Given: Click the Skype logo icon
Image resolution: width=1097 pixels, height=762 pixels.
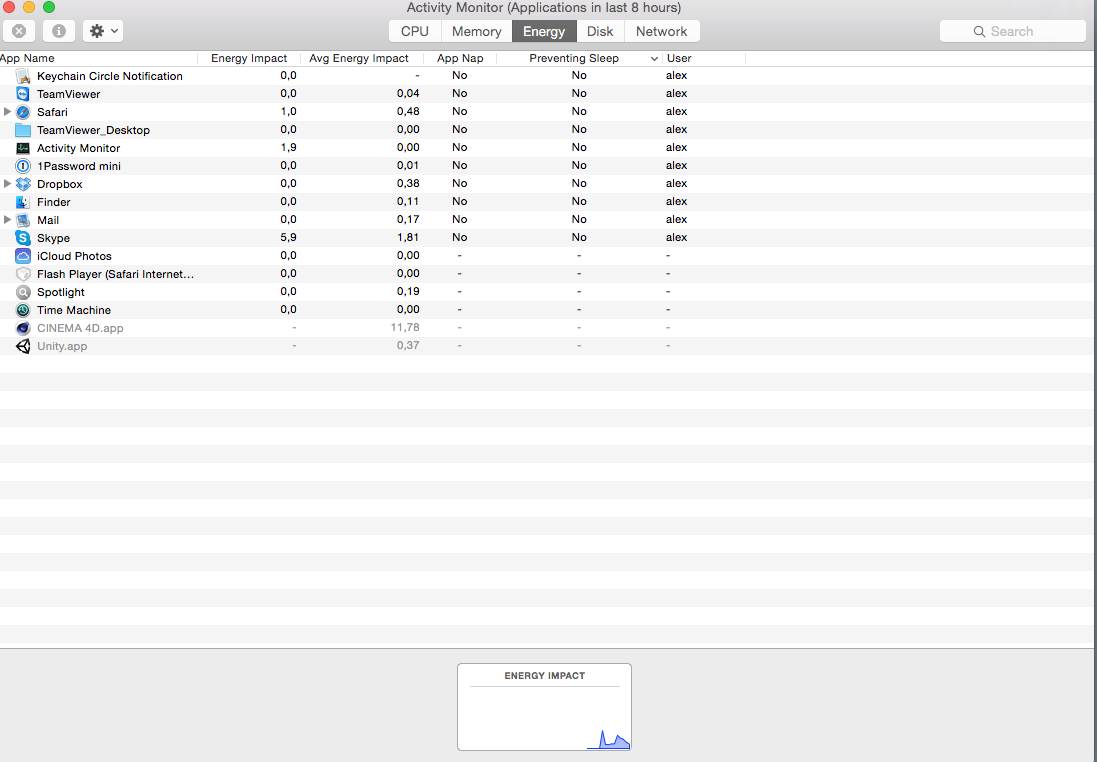Looking at the screenshot, I should (23, 238).
